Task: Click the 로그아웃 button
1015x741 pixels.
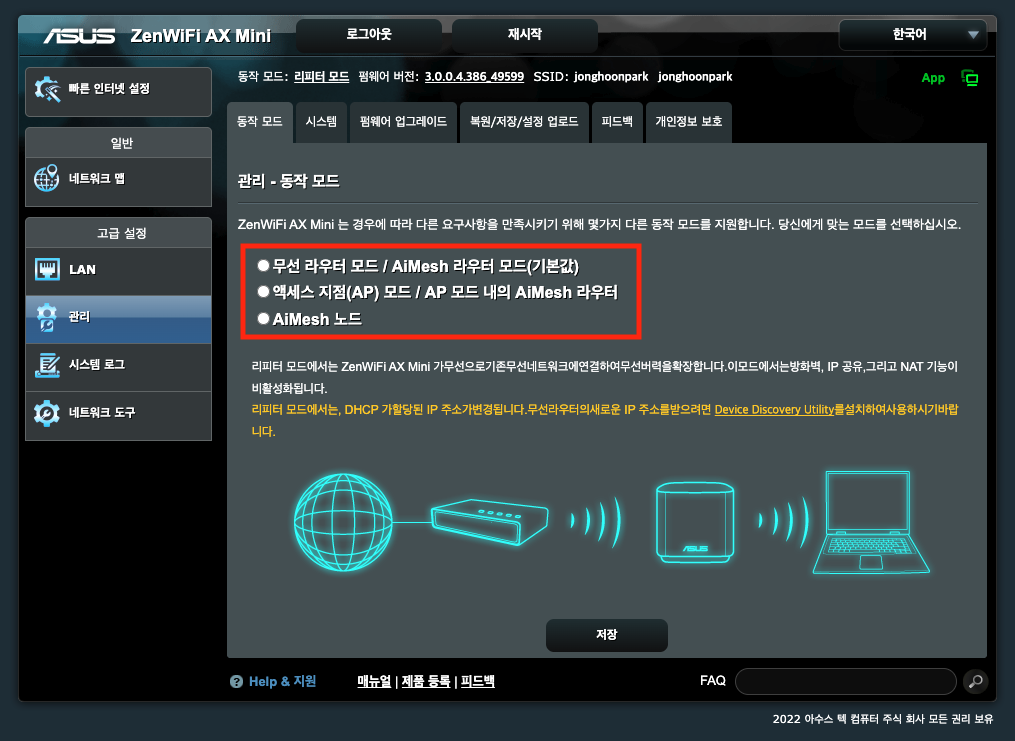Action: (x=369, y=35)
